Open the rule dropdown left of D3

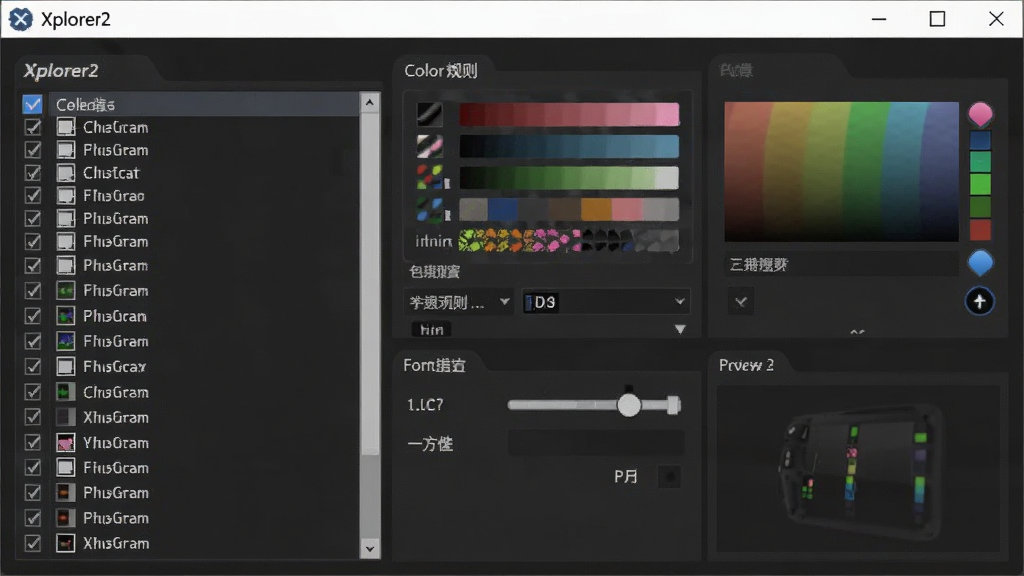[x=457, y=302]
